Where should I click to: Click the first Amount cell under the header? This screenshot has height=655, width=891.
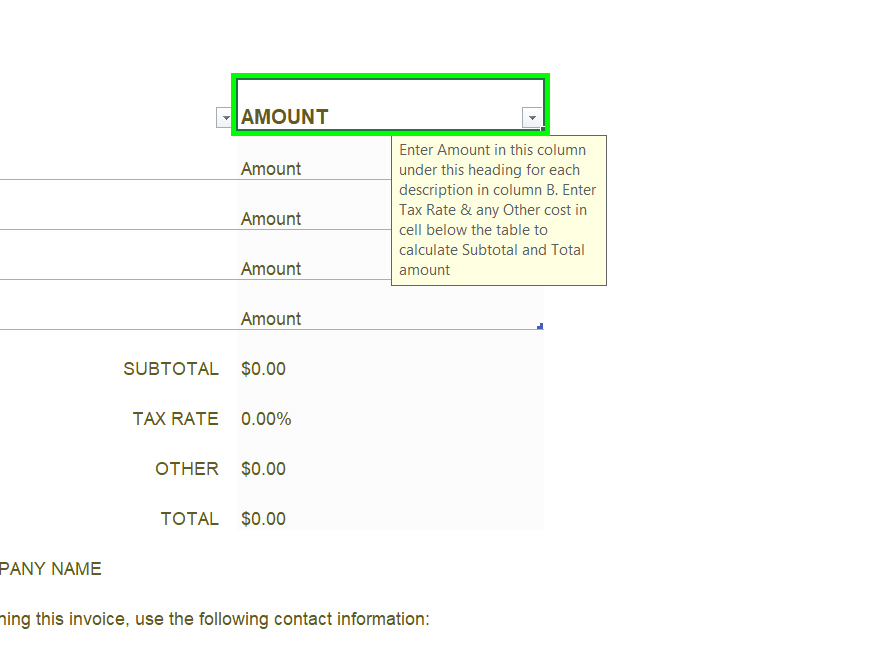click(x=310, y=168)
